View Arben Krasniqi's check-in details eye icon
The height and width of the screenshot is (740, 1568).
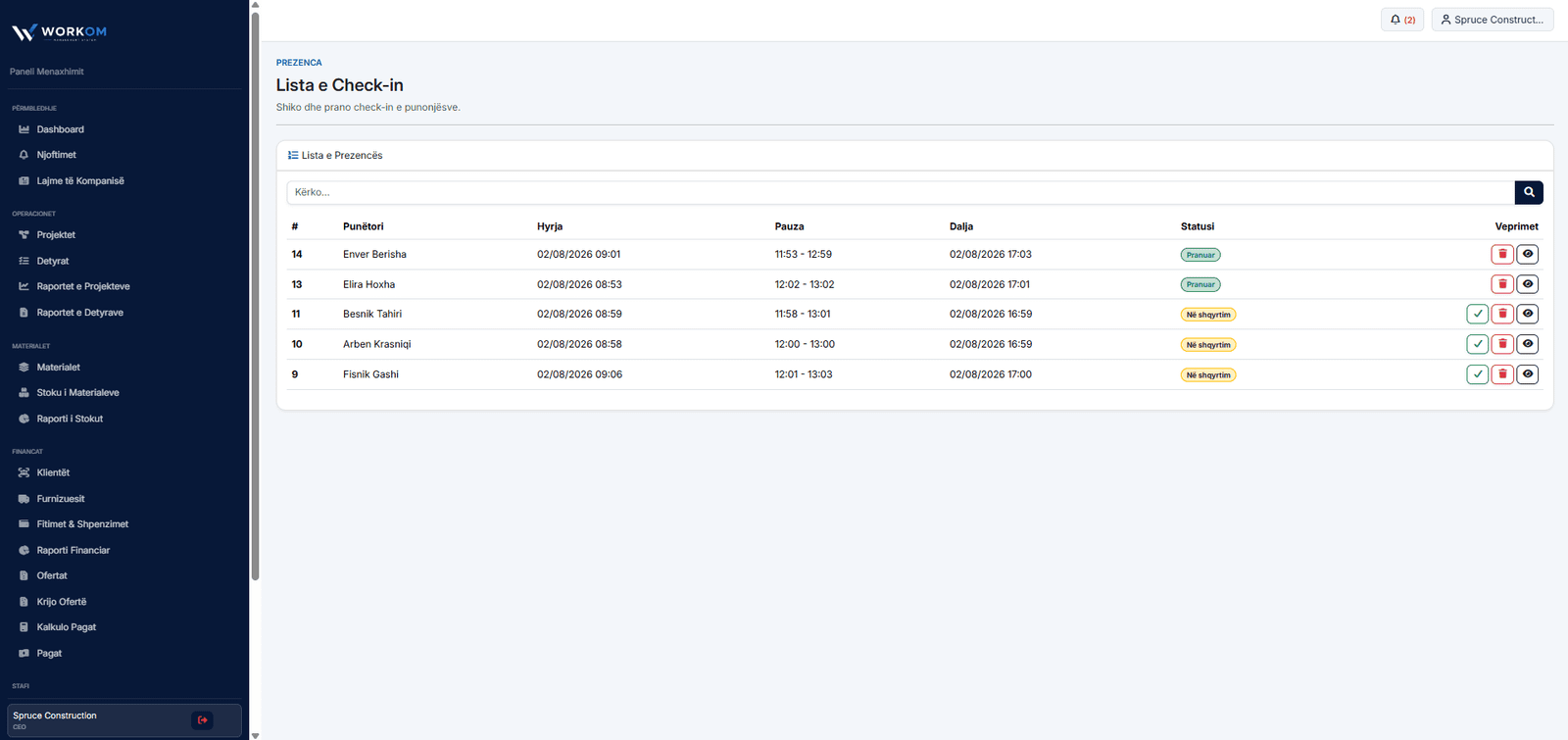[x=1528, y=344]
